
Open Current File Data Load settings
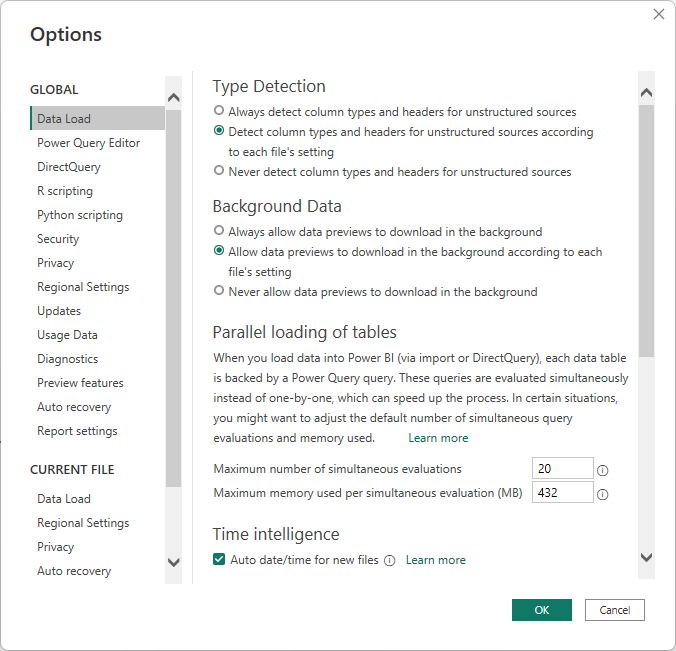point(64,499)
